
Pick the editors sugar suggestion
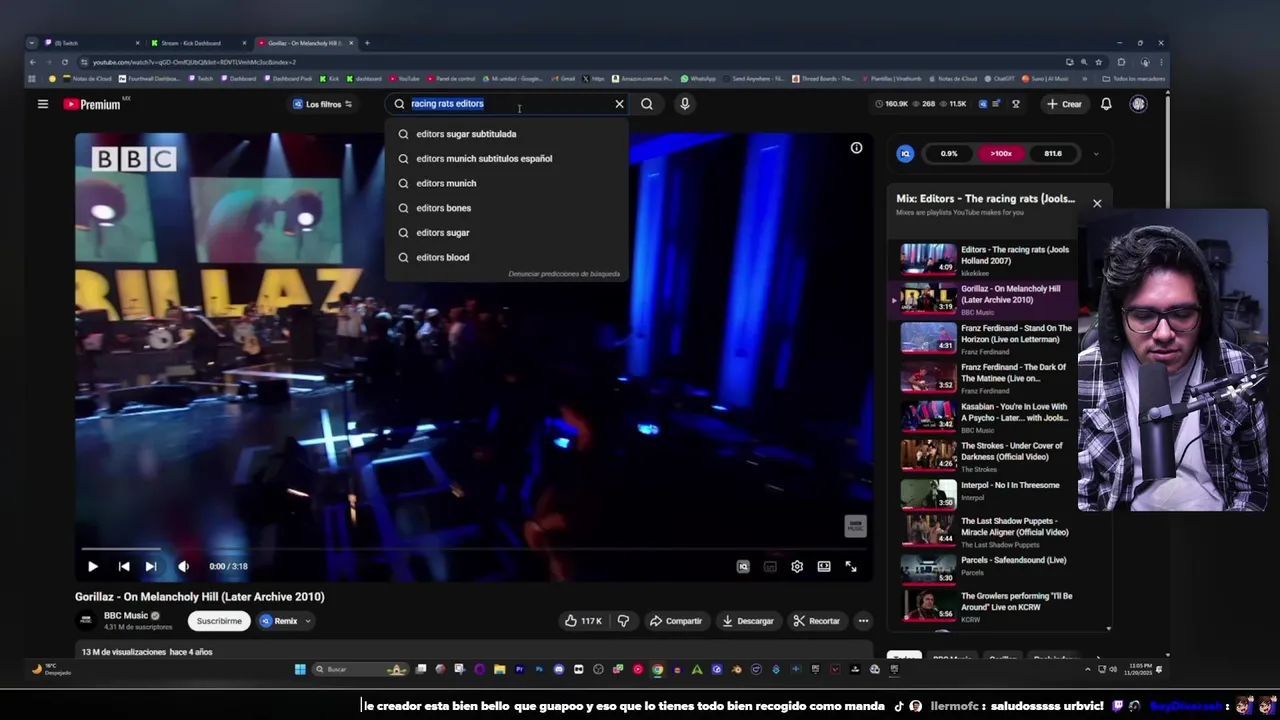tap(506, 232)
